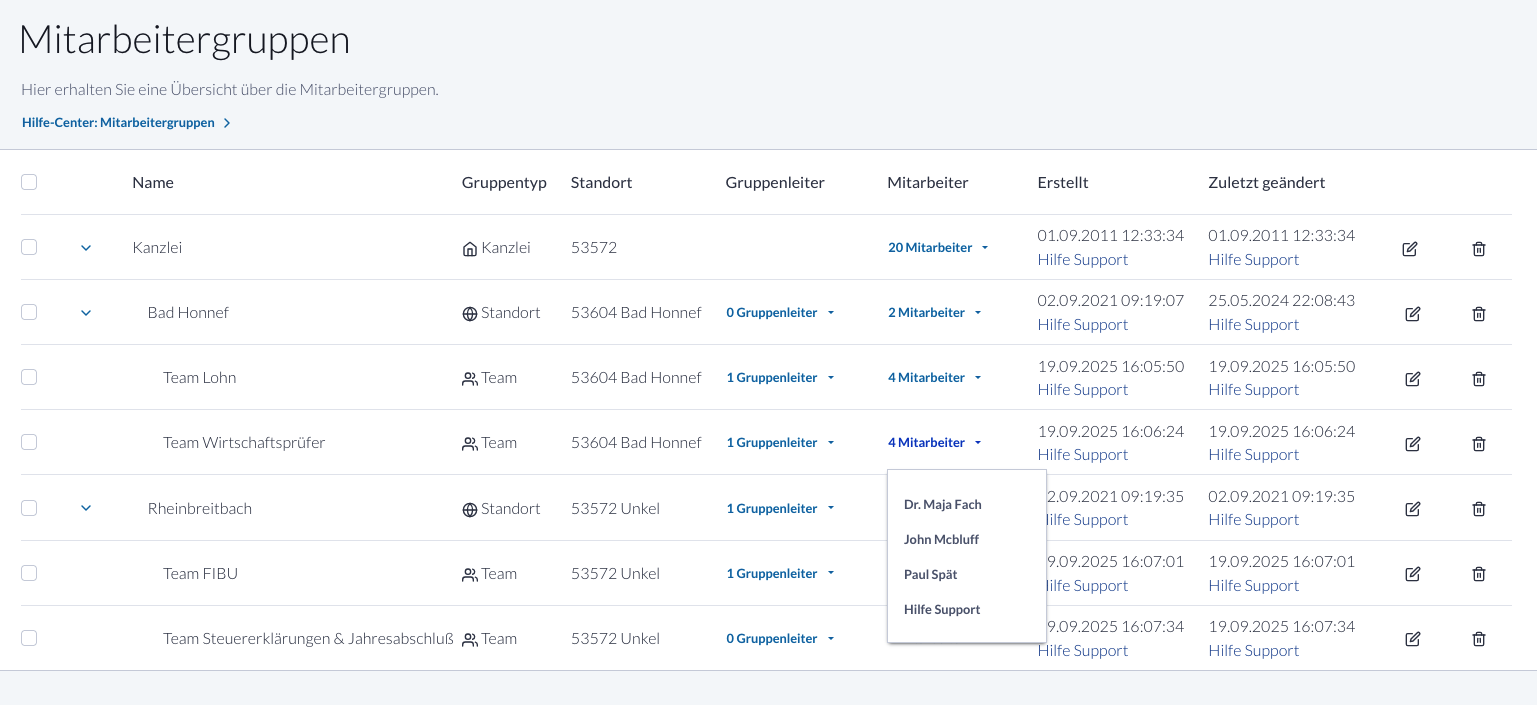Open the 20 Mitarbeiter dropdown for Kanzlei
Image resolution: width=1537 pixels, height=705 pixels.
pyautogui.click(x=936, y=247)
